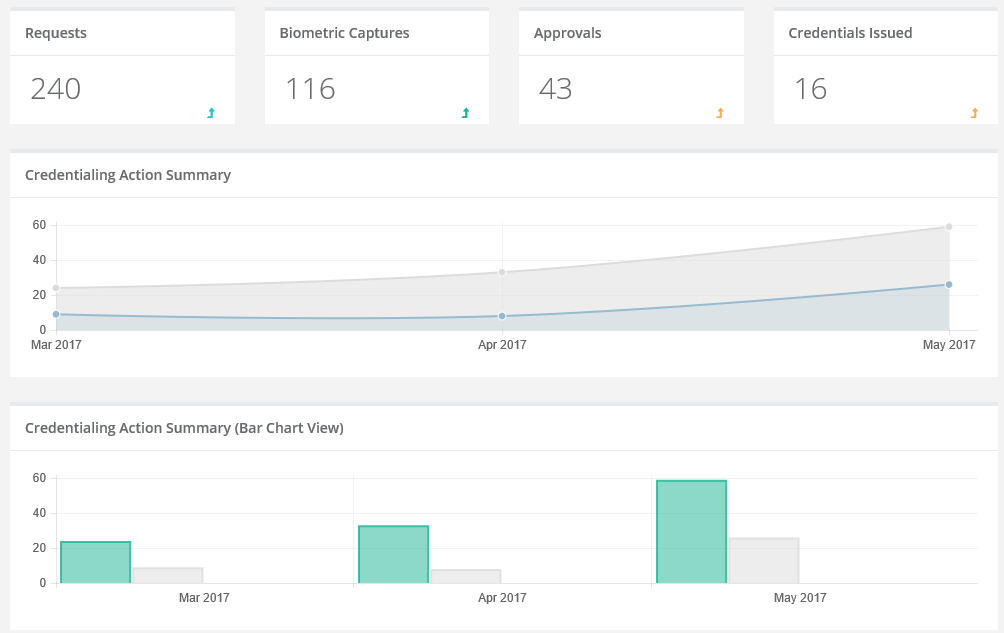Click the gray line point at Apr 2017
The height and width of the screenshot is (633, 1004).
(502, 272)
